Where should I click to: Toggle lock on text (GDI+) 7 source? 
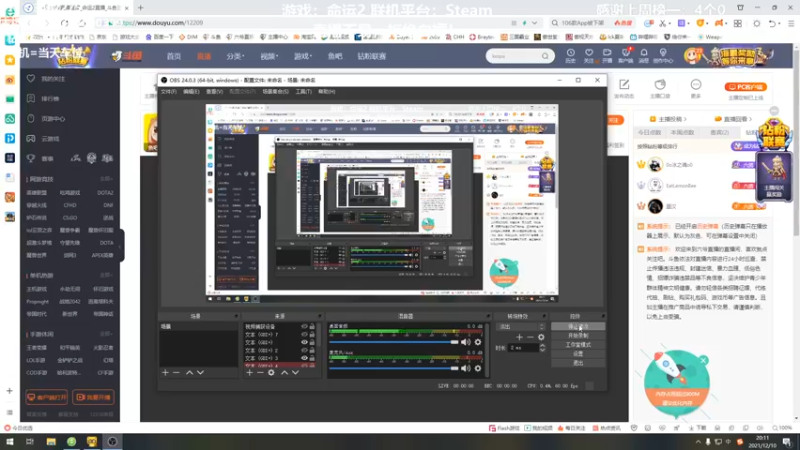(x=312, y=335)
